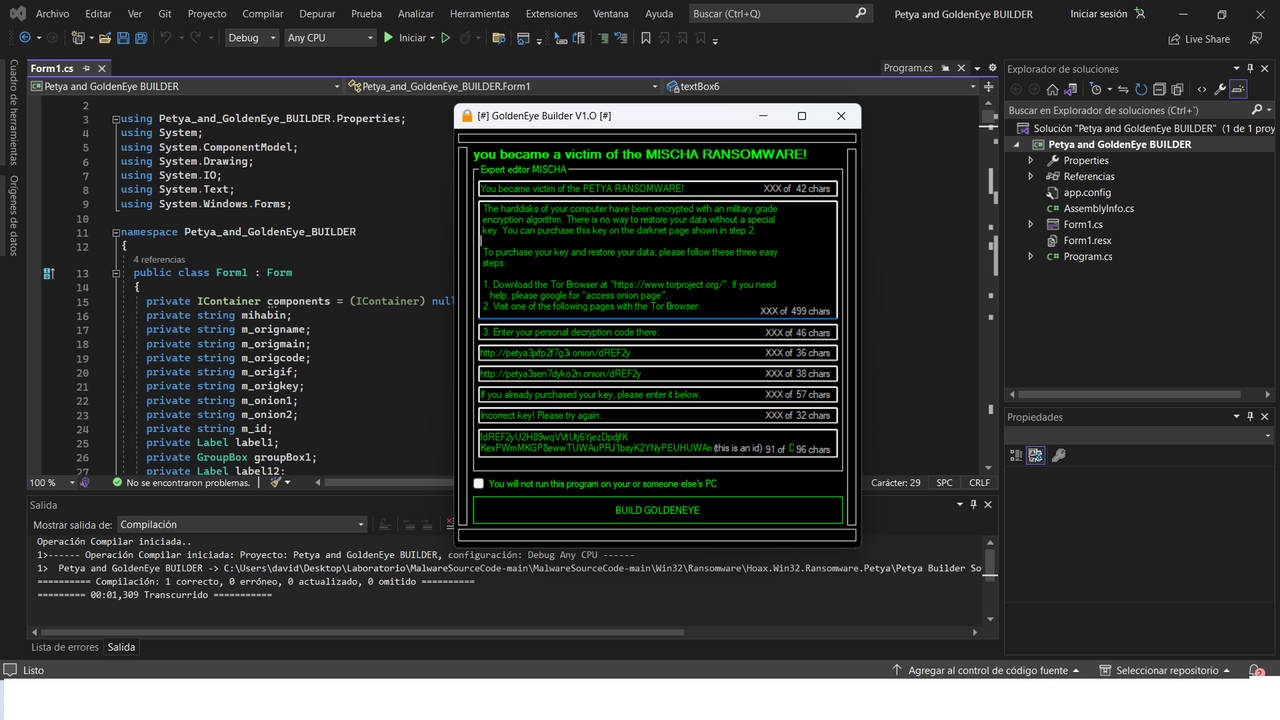Open the Archivo menu
Screen dimensions: 1280x720
coord(52,14)
